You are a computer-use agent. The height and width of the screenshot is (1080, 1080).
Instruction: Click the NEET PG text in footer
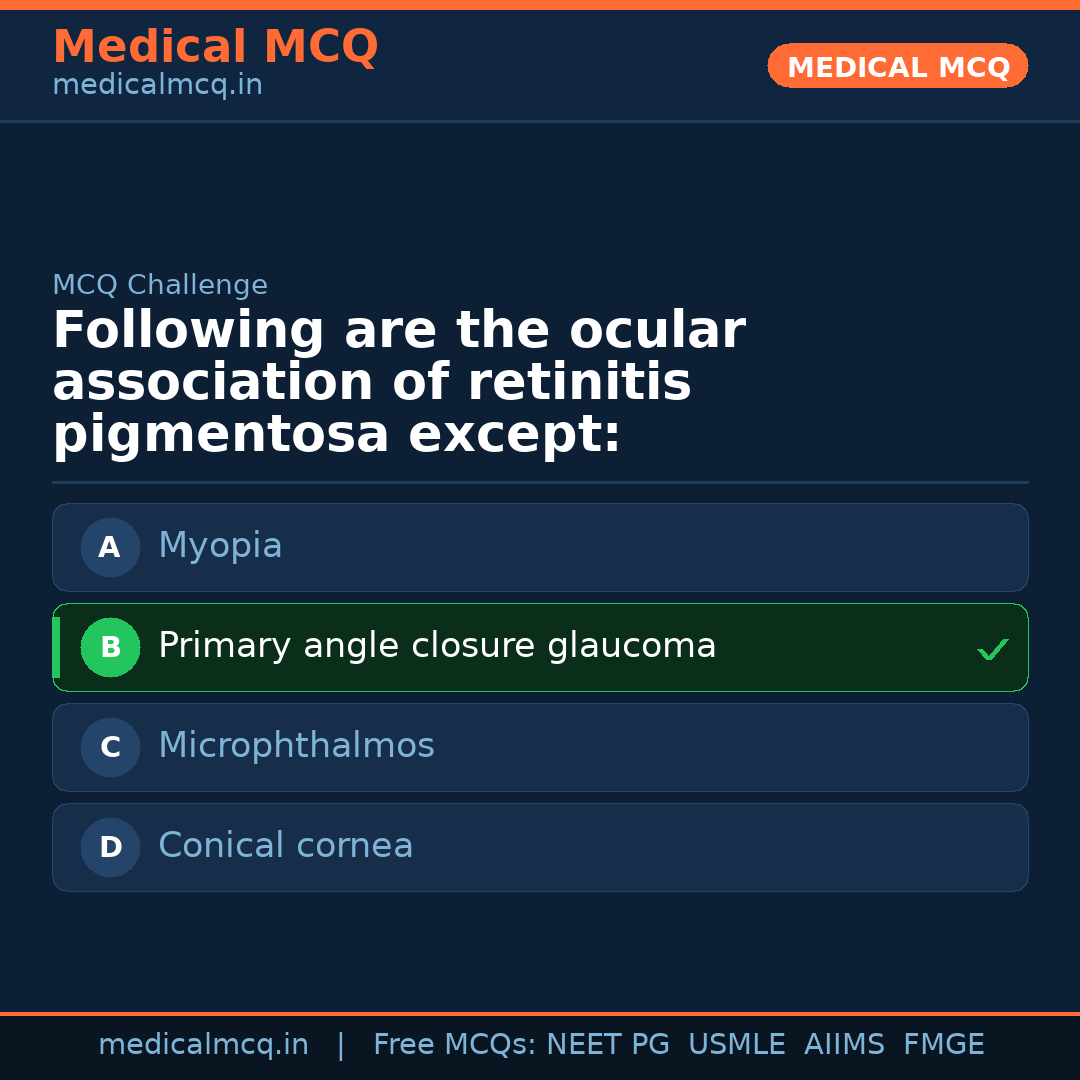tap(607, 1043)
